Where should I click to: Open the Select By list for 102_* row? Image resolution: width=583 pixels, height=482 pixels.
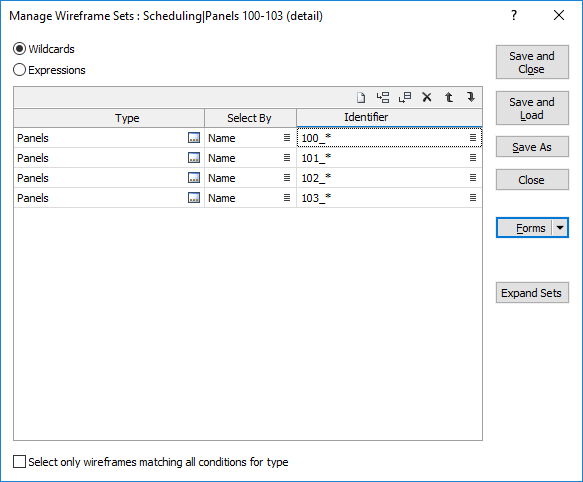tap(287, 178)
